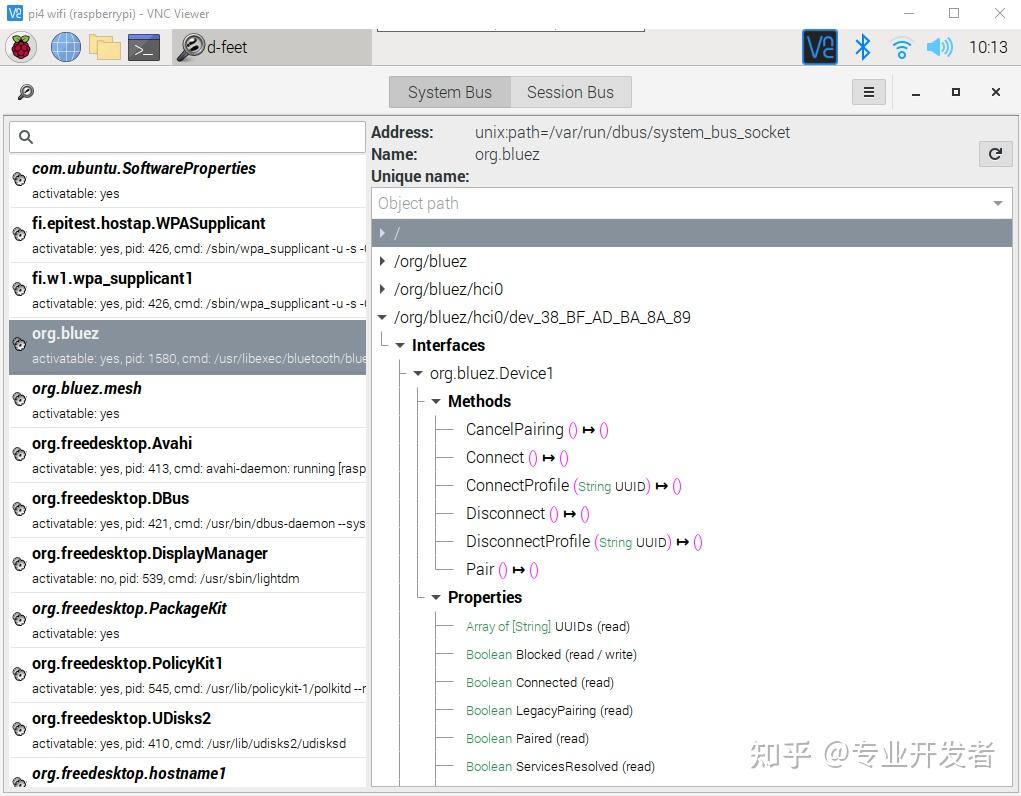Select the Connected boolean property
Viewport: 1021px width, 796px height.
(540, 682)
